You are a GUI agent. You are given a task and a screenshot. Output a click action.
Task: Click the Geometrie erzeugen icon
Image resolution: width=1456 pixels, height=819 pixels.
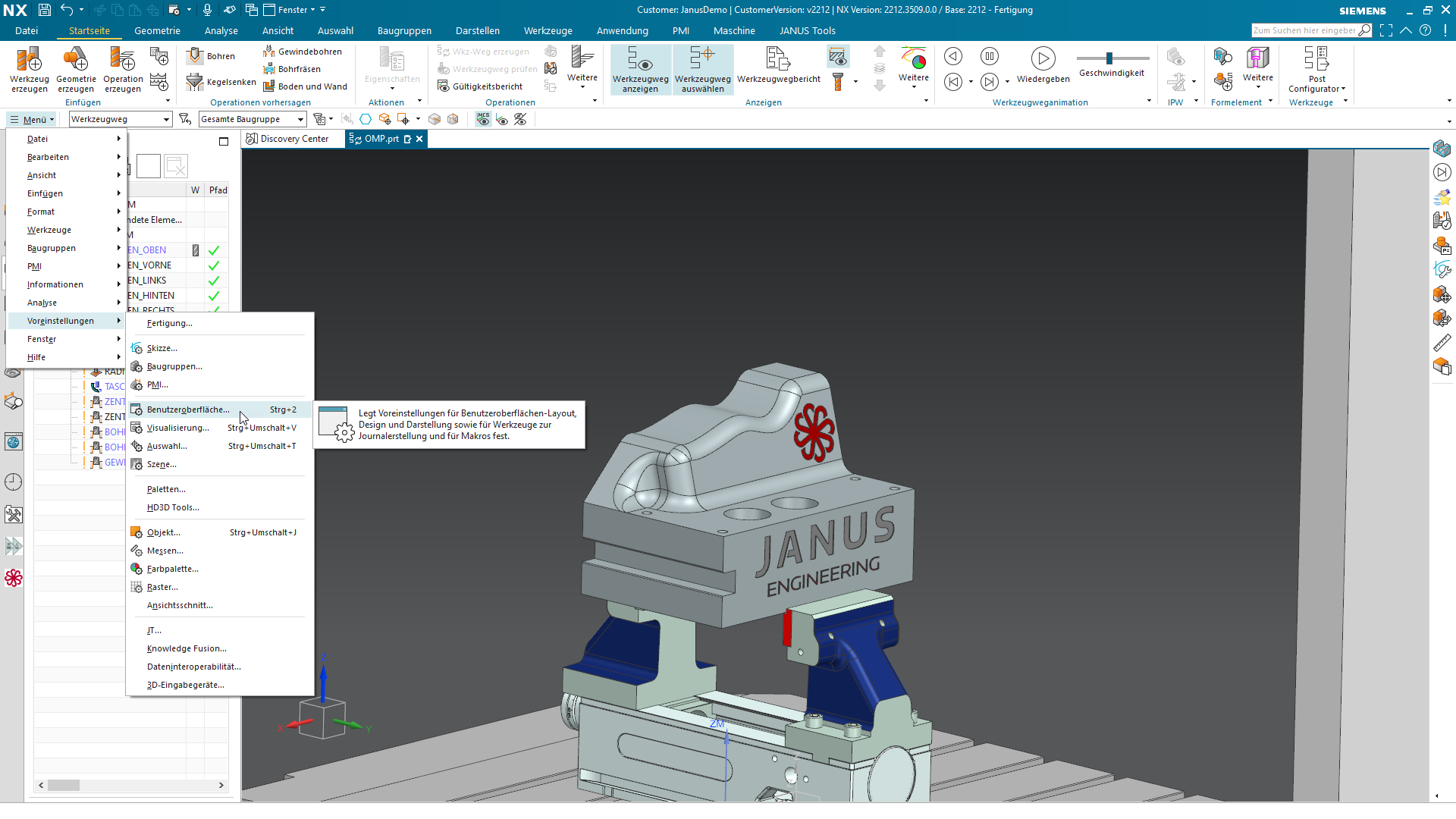pyautogui.click(x=76, y=69)
